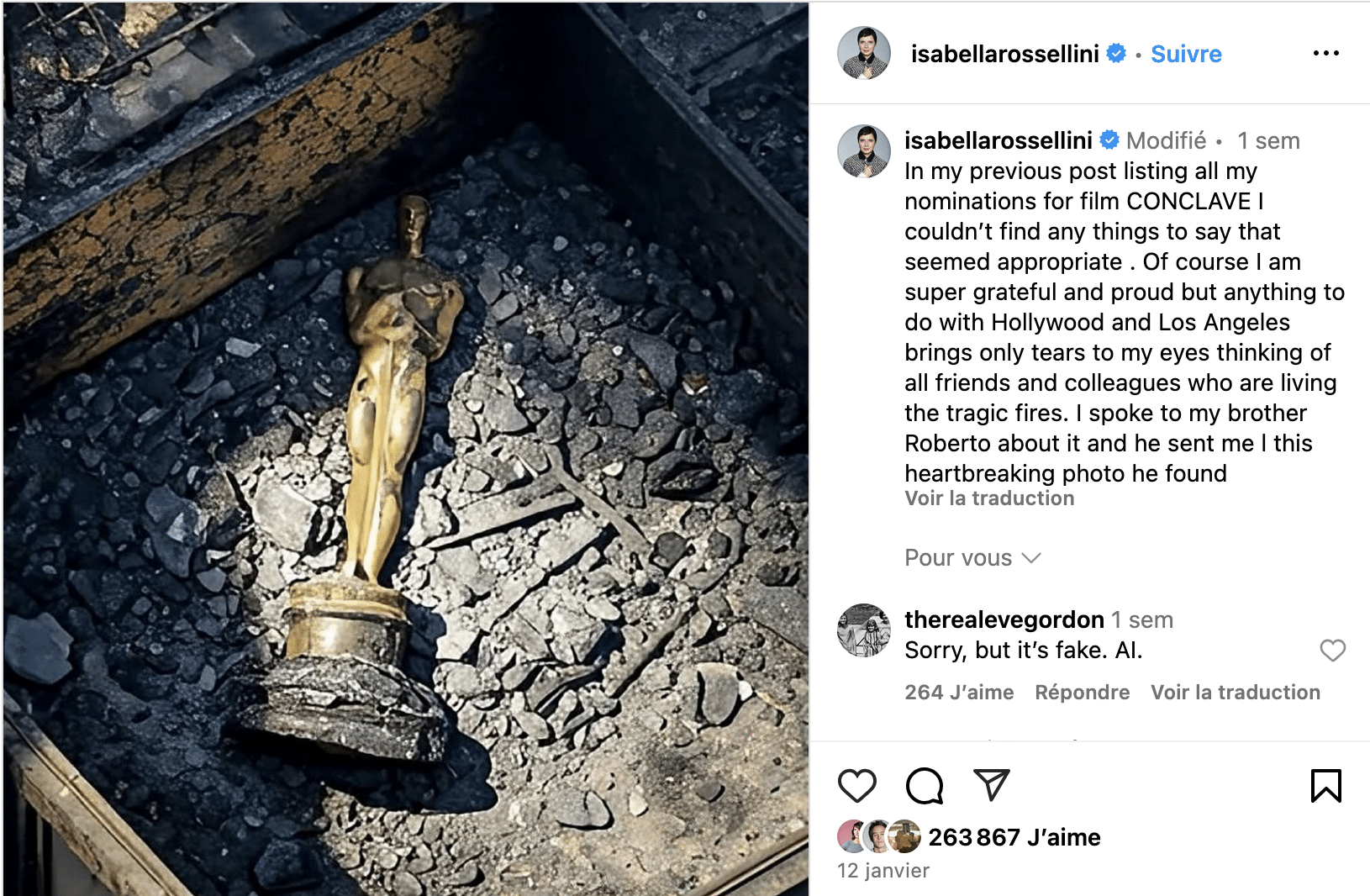Click the burnt Oscar statuette photo
1370x896 pixels.
point(406,449)
